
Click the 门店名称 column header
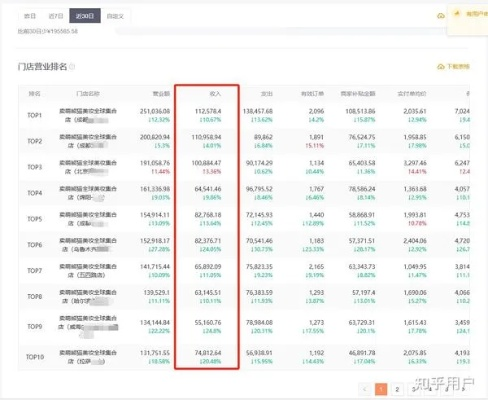pos(88,94)
